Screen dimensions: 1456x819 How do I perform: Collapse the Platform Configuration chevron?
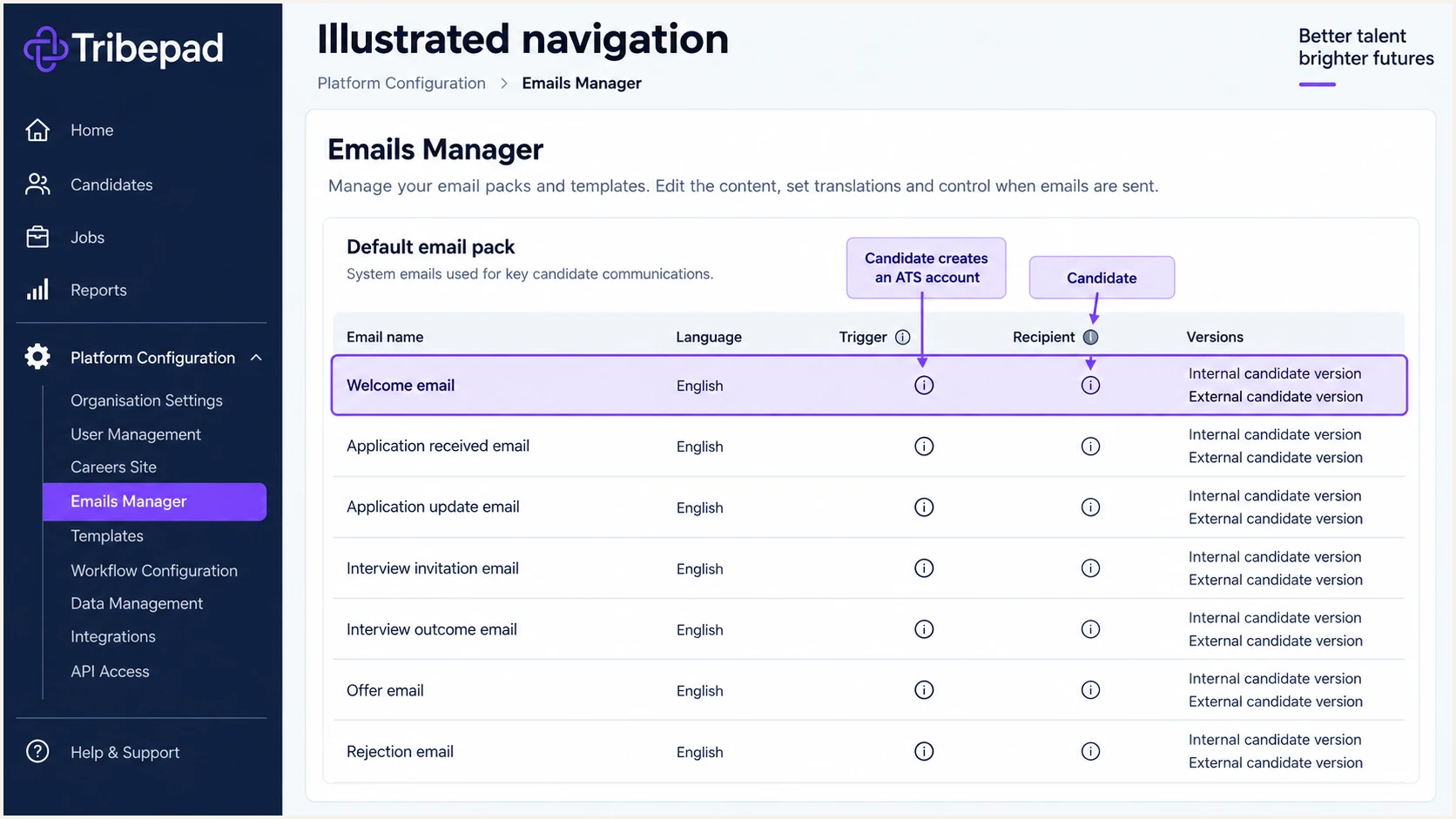tap(256, 358)
